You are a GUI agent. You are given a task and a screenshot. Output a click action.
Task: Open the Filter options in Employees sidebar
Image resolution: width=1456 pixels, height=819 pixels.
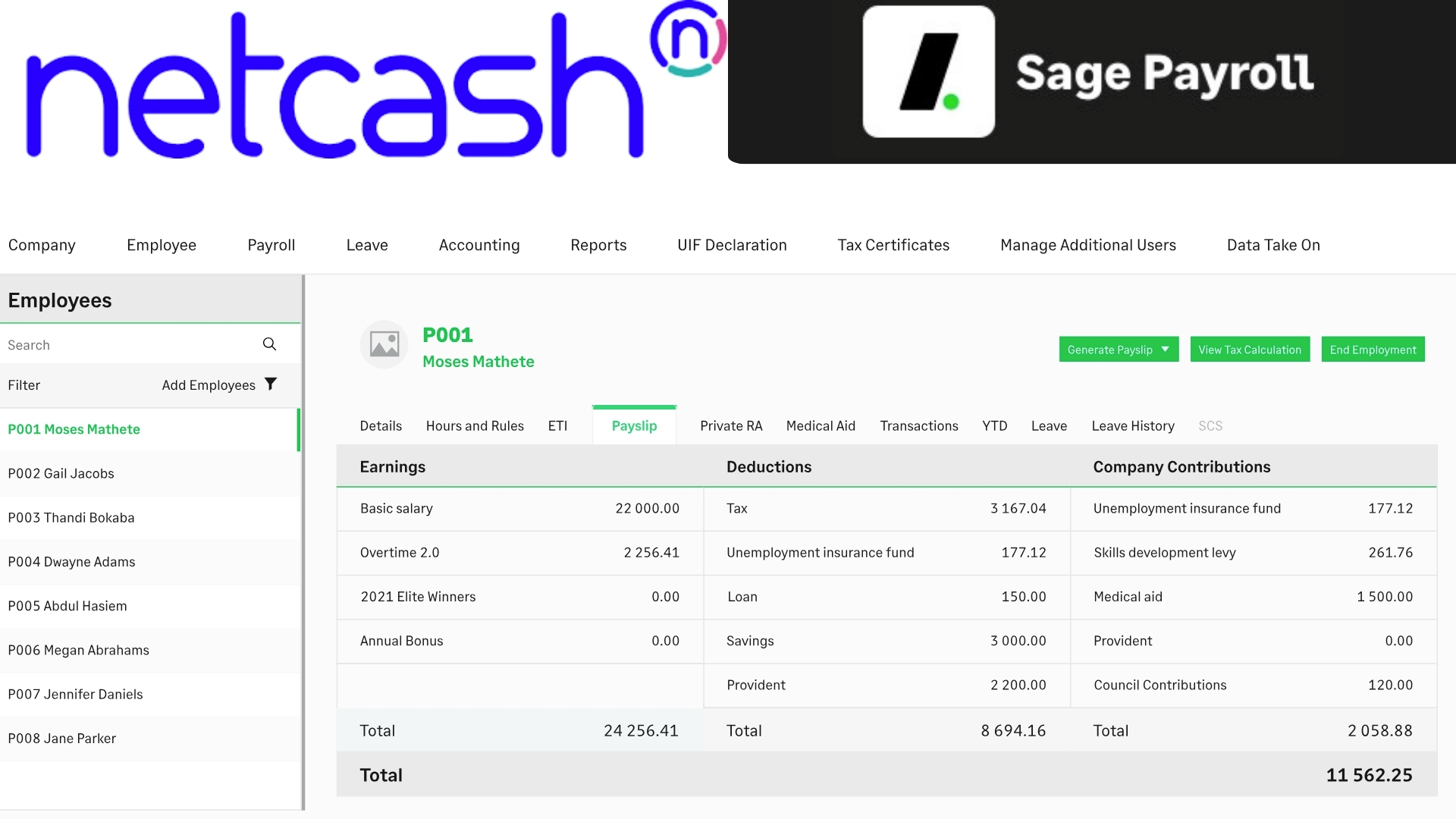pyautogui.click(x=24, y=384)
